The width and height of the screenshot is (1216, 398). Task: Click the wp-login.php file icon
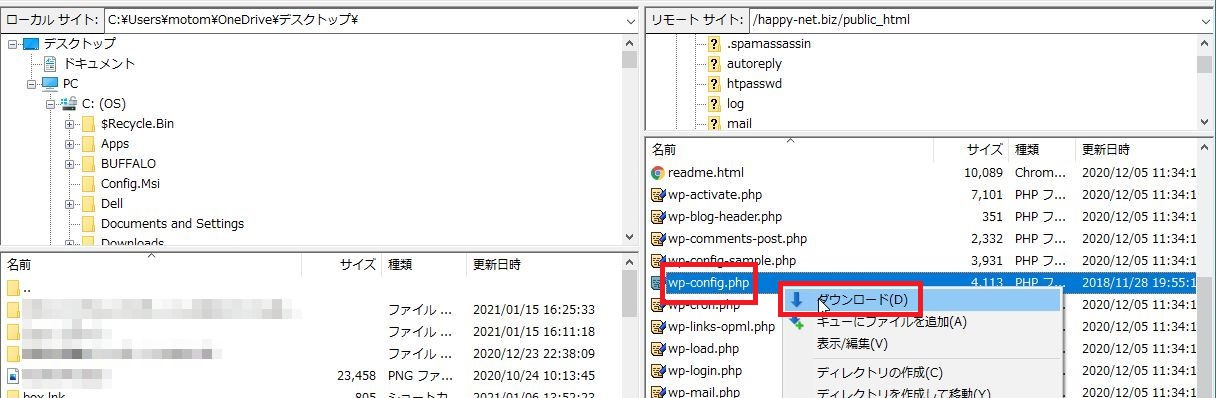tap(658, 370)
